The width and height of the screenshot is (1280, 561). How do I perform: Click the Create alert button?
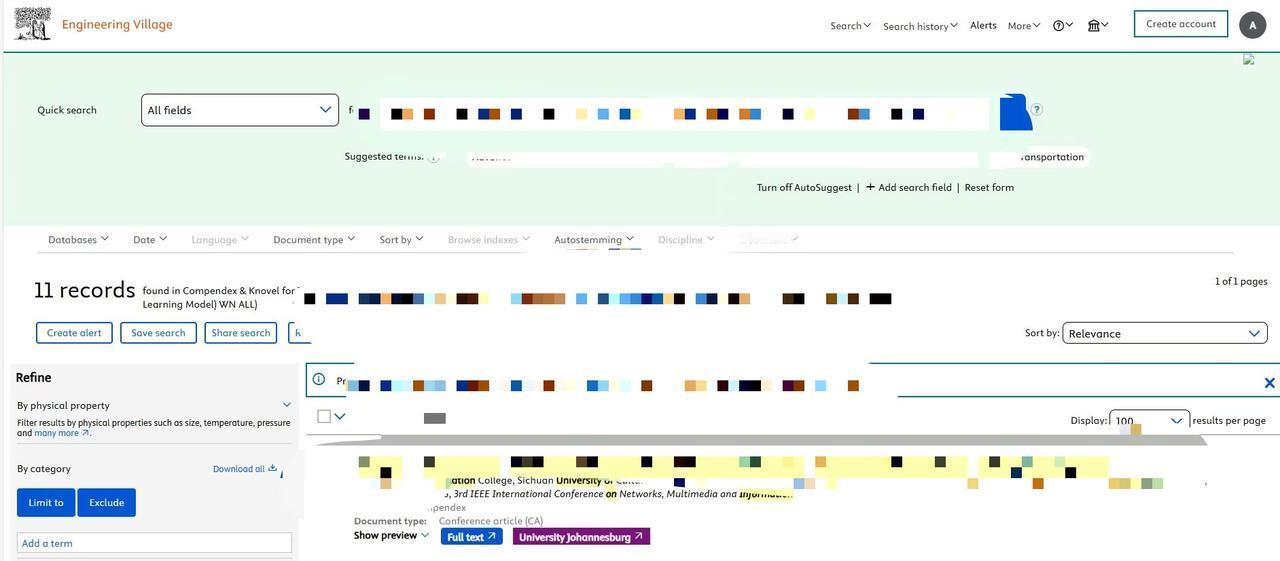(74, 333)
